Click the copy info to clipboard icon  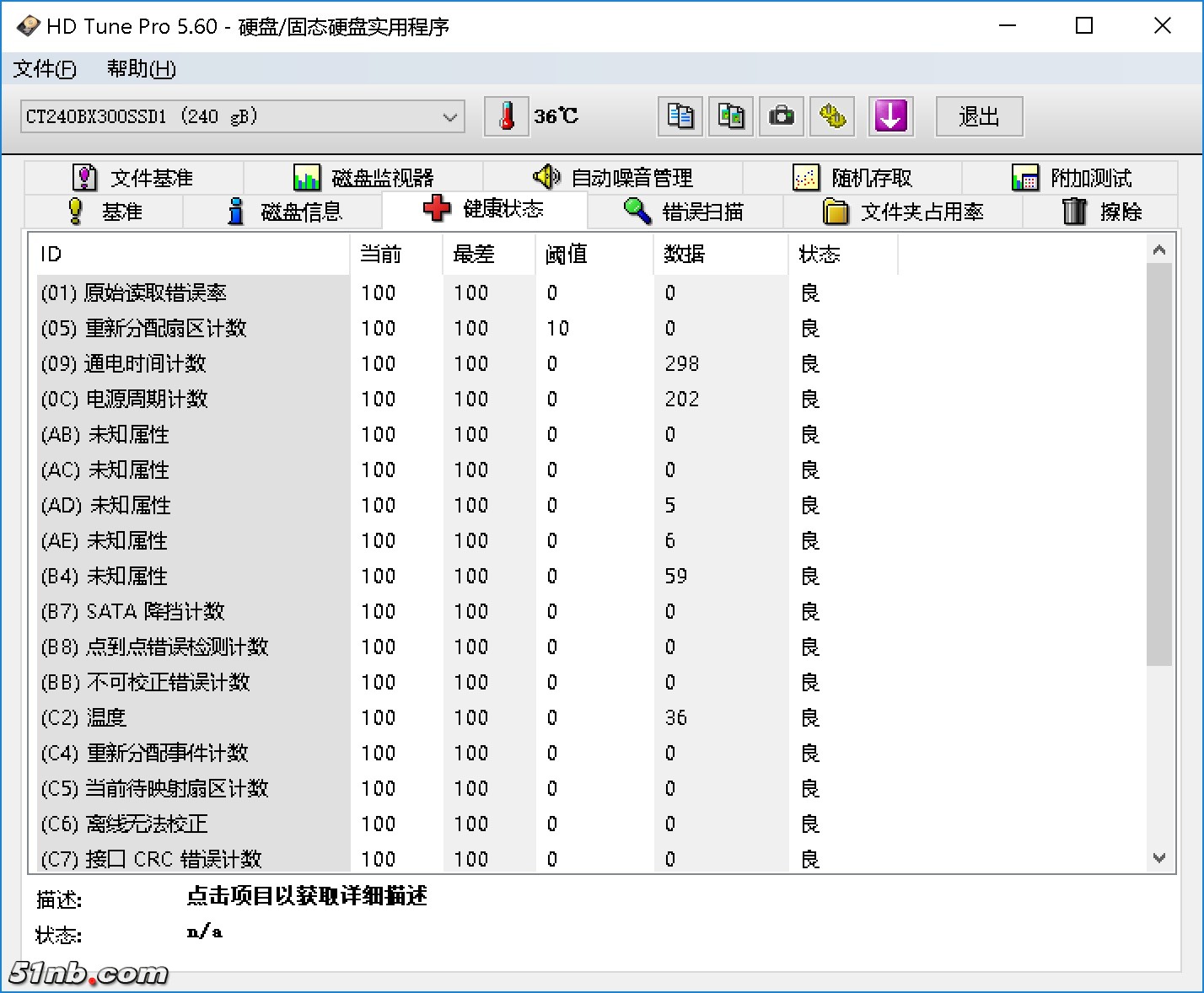(x=680, y=116)
